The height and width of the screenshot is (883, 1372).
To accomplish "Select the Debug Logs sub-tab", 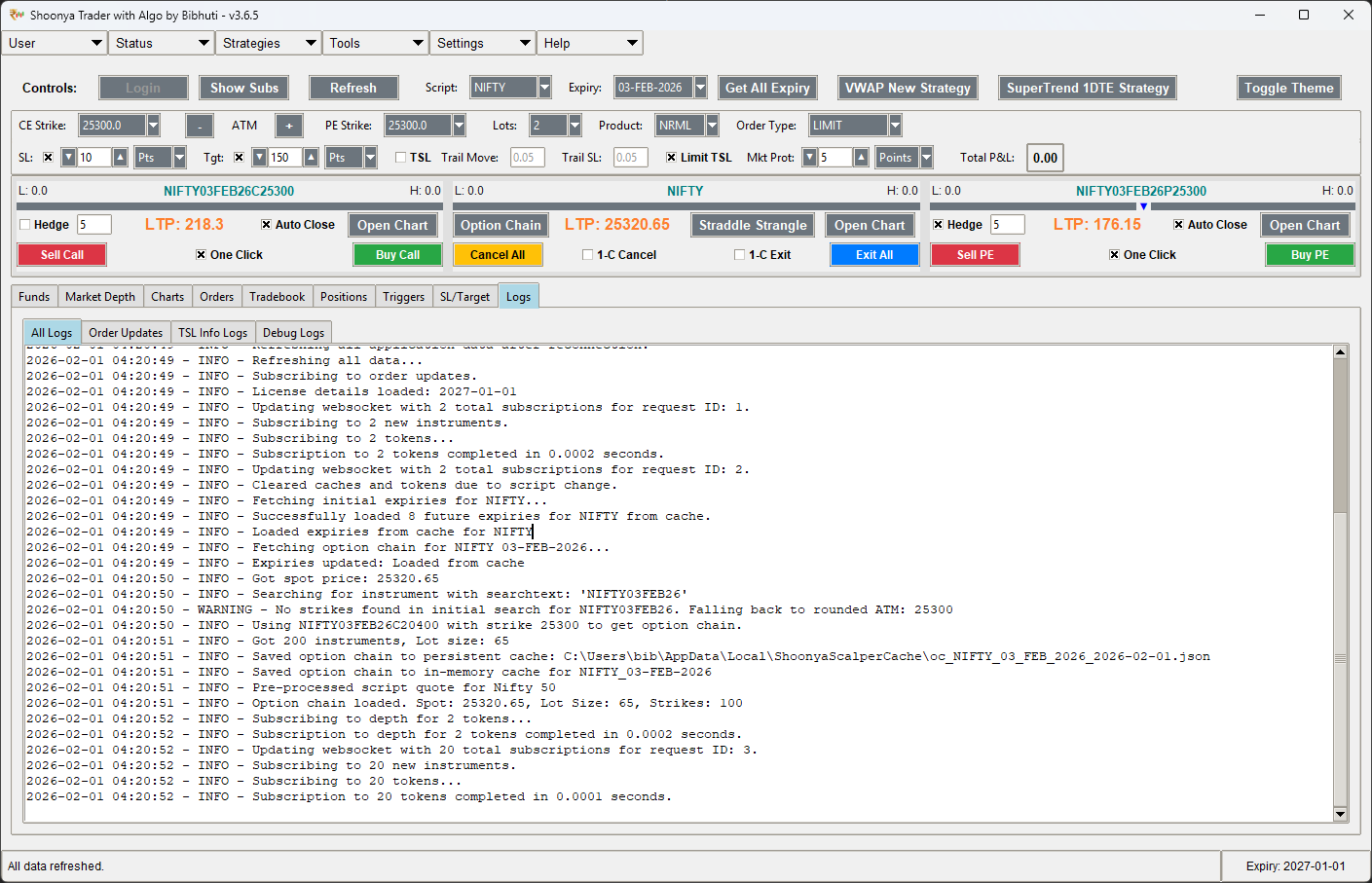I will pos(293,332).
